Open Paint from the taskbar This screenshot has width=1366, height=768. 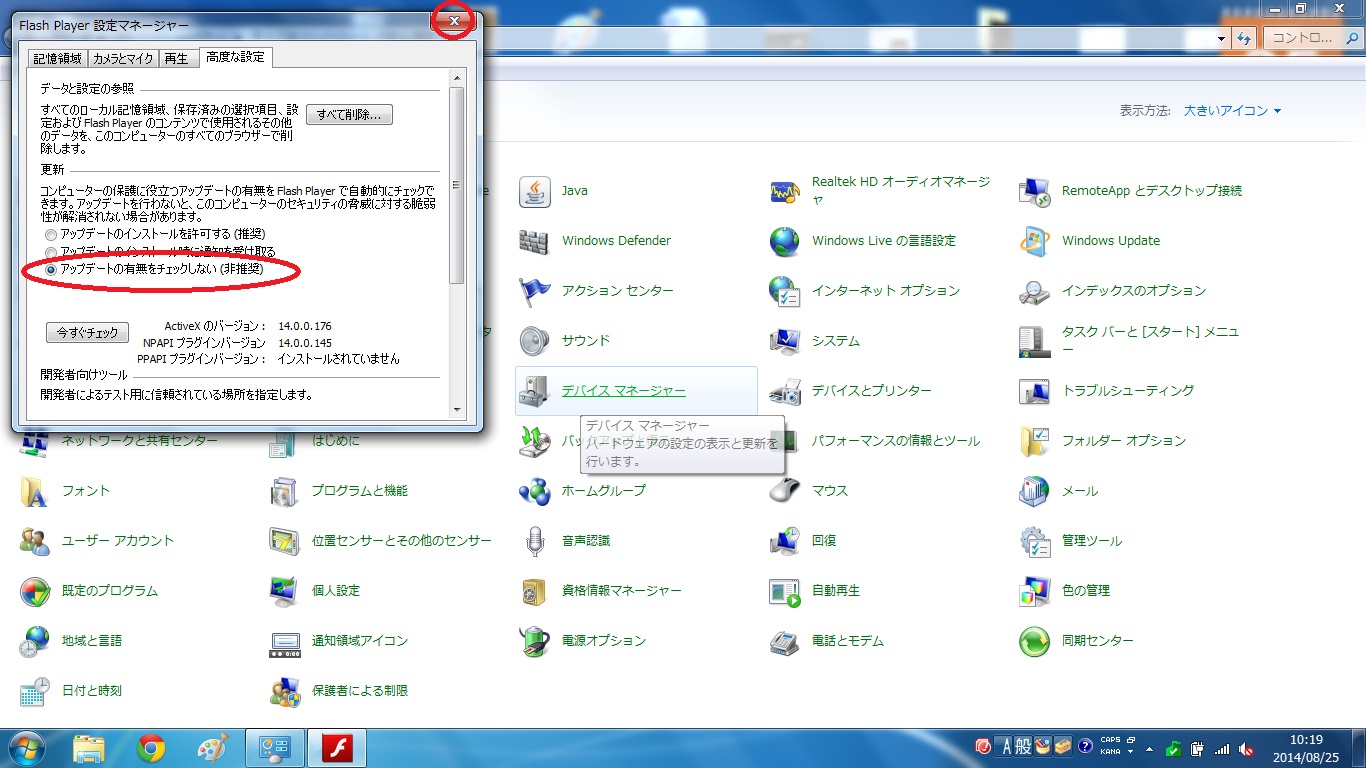pyautogui.click(x=212, y=748)
